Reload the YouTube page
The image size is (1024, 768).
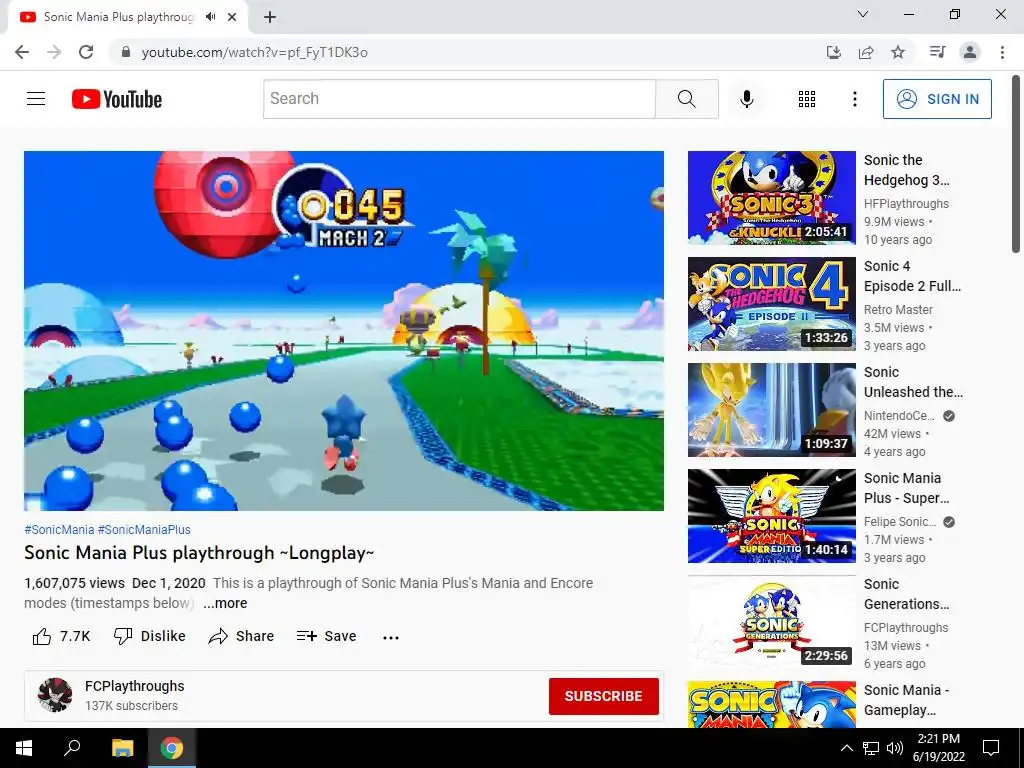pos(86,52)
